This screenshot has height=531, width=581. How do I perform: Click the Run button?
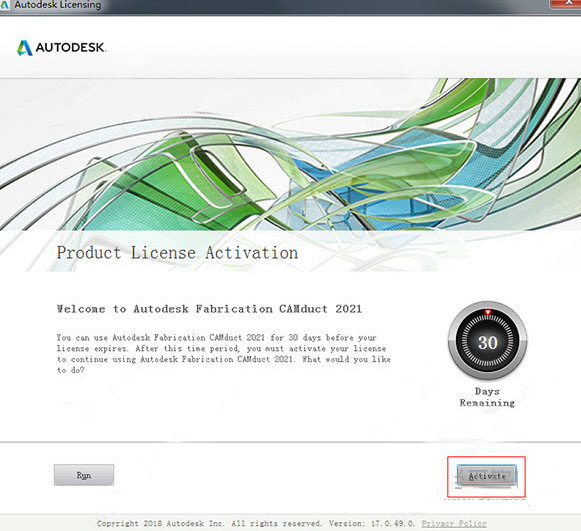(84, 475)
